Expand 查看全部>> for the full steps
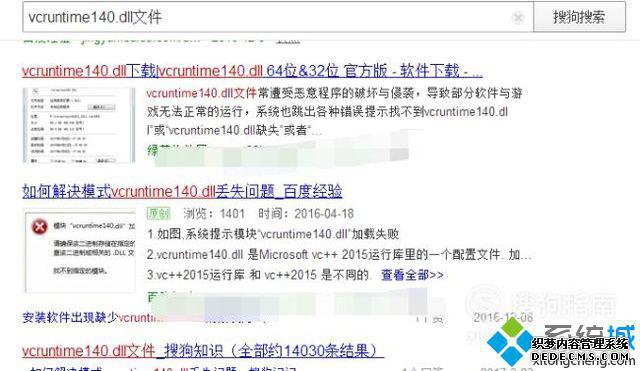 tap(412, 275)
